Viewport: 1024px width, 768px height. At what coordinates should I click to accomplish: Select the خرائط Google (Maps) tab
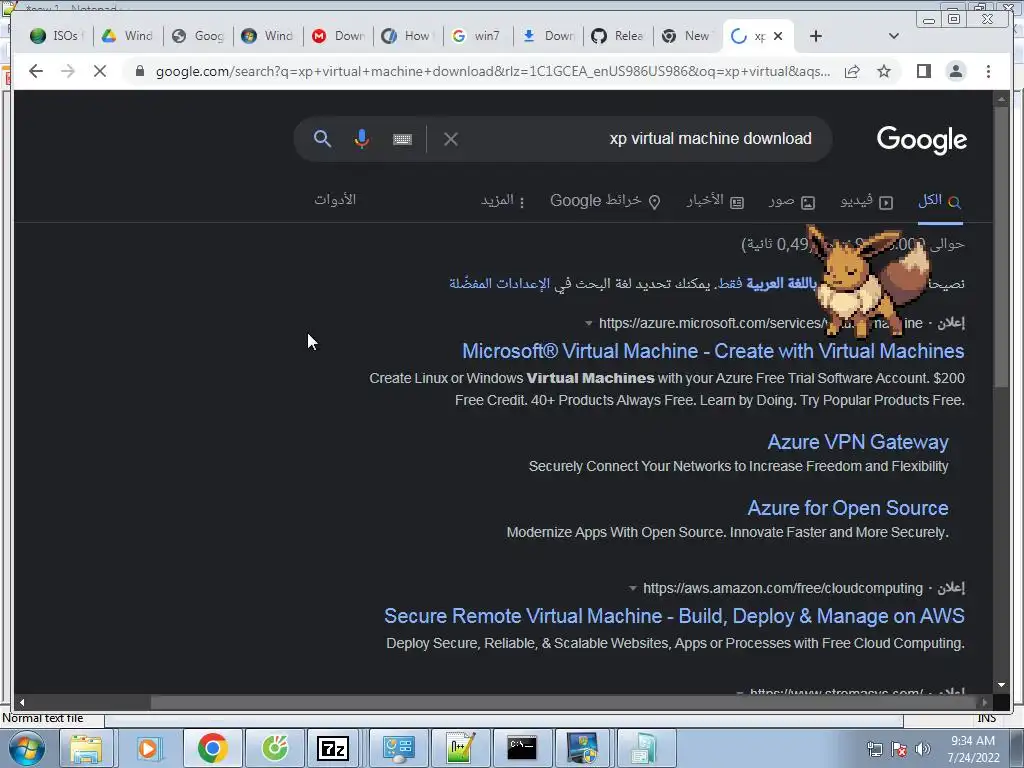[x=605, y=201]
